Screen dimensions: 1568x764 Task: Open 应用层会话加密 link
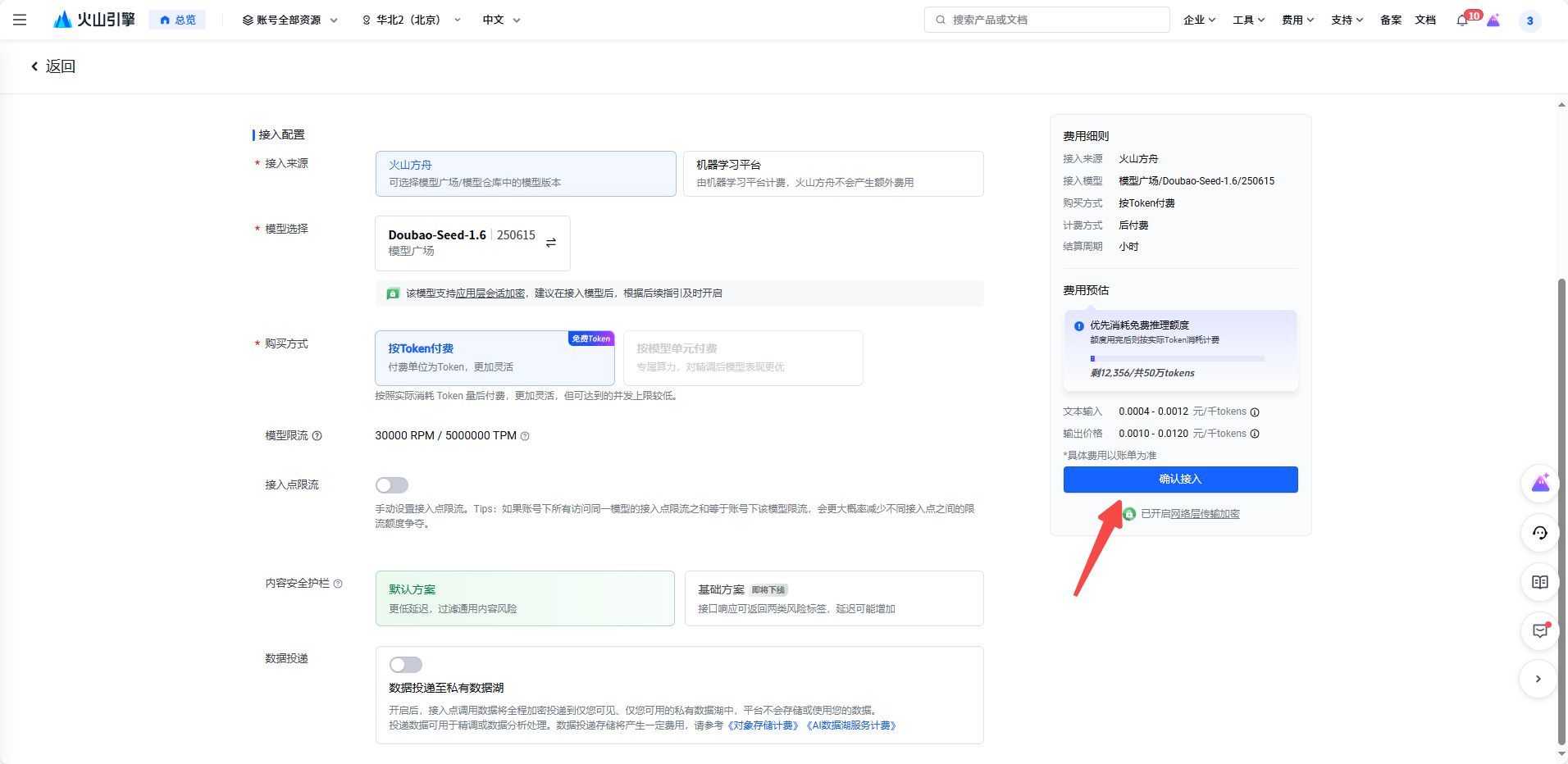490,293
